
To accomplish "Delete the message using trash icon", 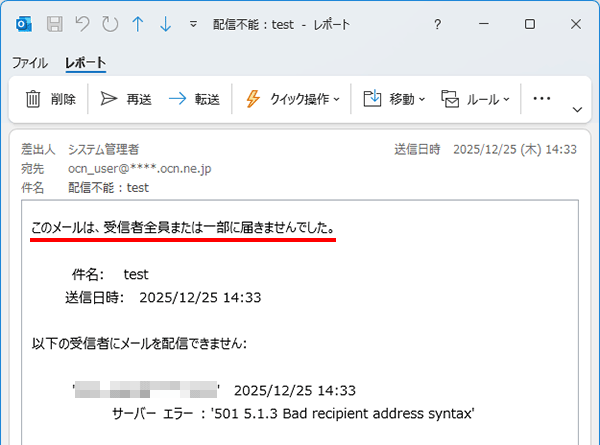I will tap(51, 99).
